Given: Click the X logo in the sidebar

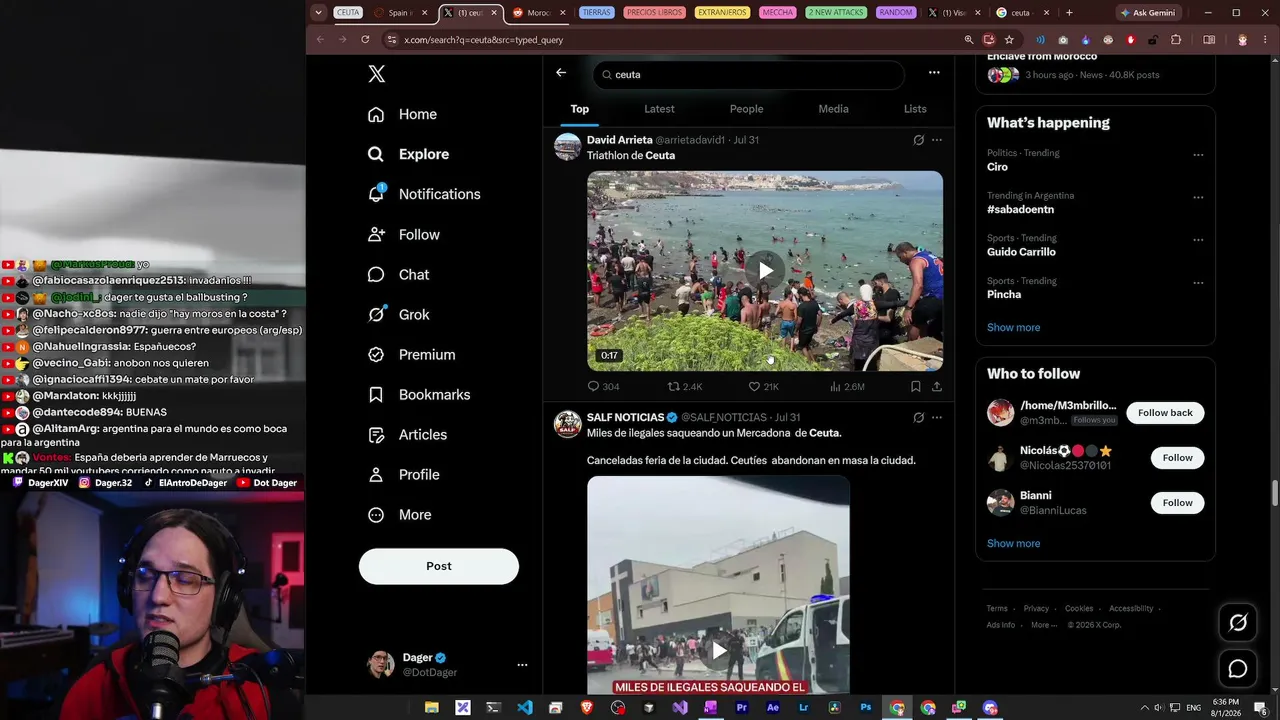Looking at the screenshot, I should (376, 74).
